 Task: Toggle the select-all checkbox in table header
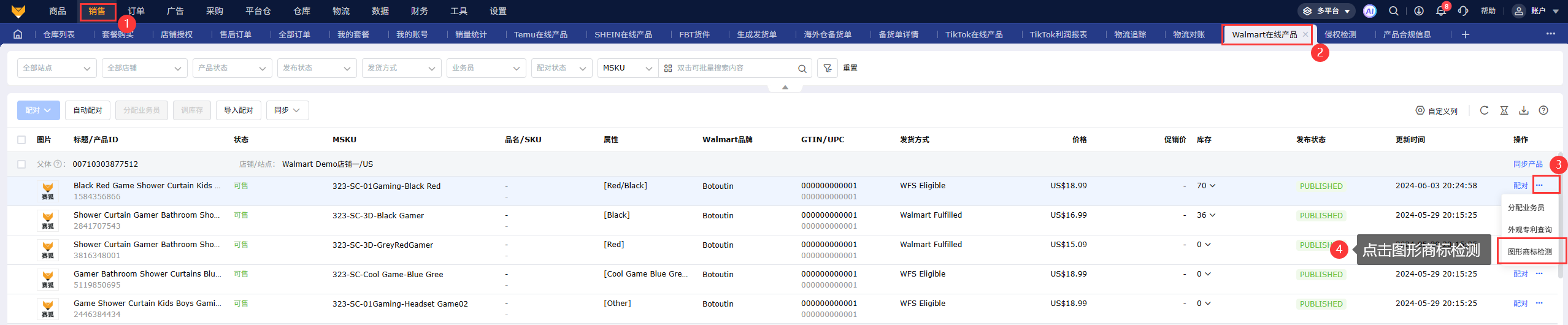pyautogui.click(x=21, y=140)
